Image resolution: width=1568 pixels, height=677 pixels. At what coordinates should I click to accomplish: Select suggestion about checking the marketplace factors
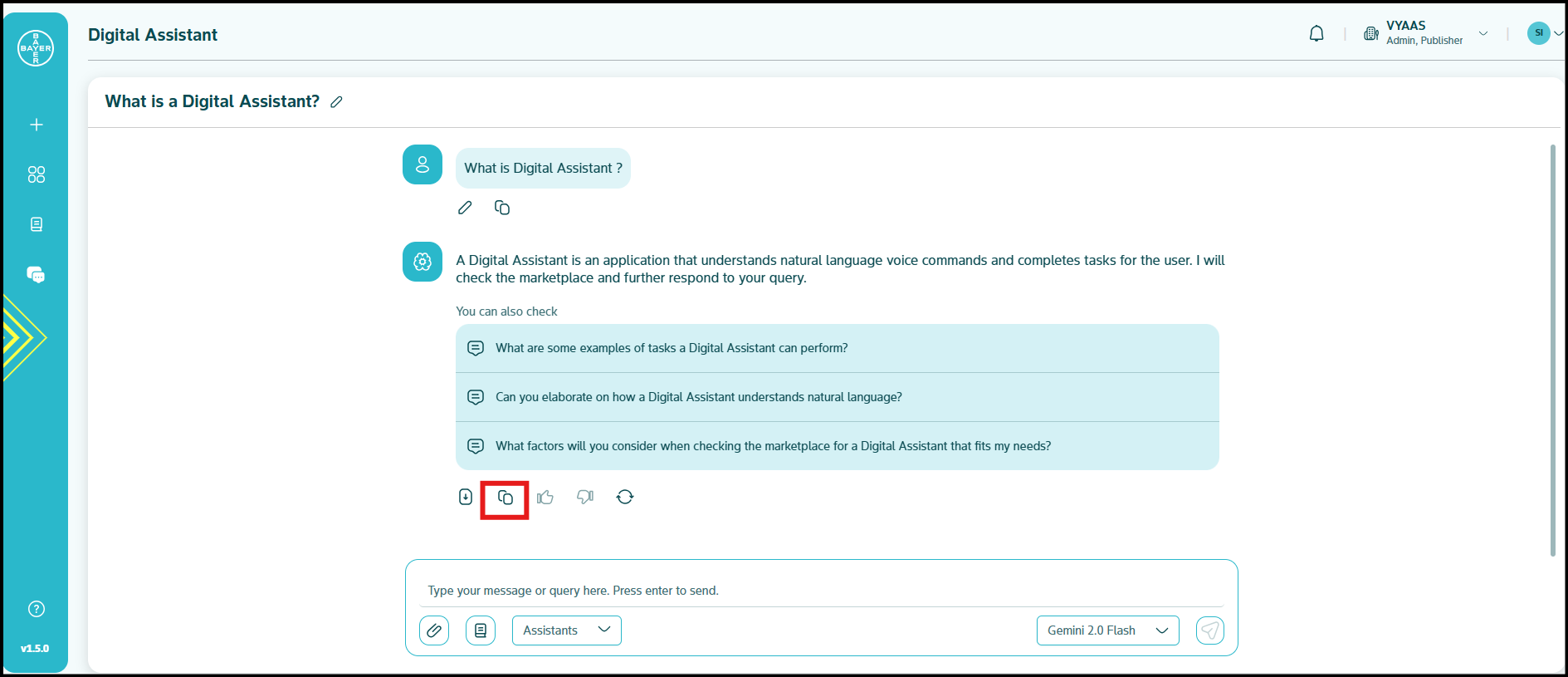click(838, 446)
